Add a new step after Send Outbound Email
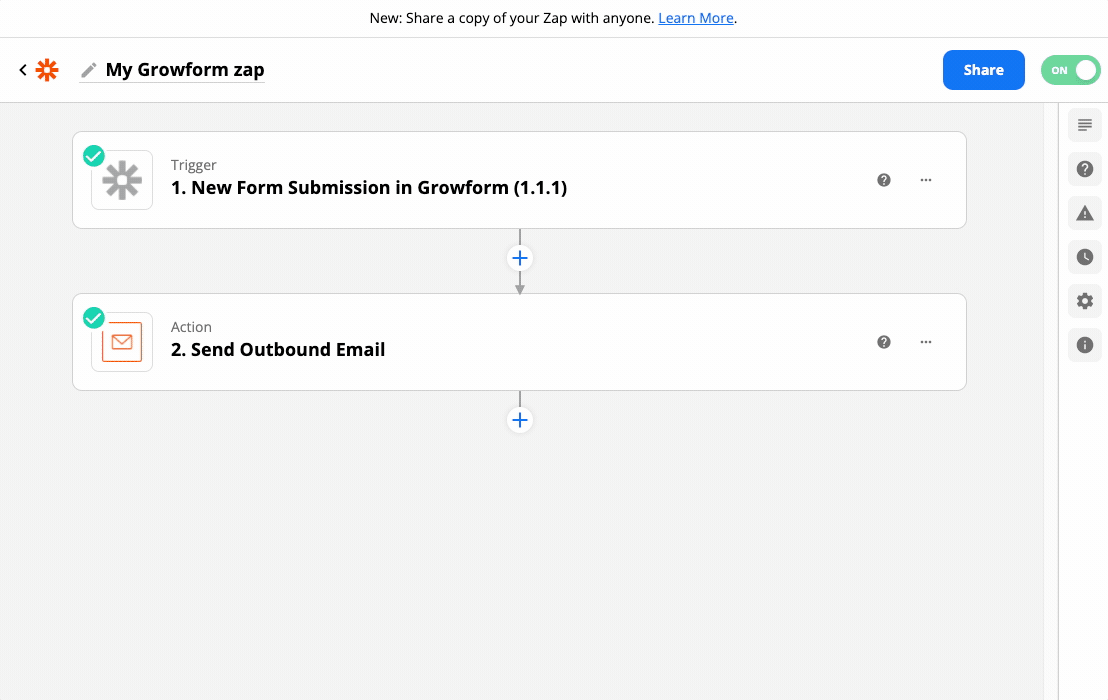Screen dimensions: 1108x700 pyautogui.click(x=520, y=420)
